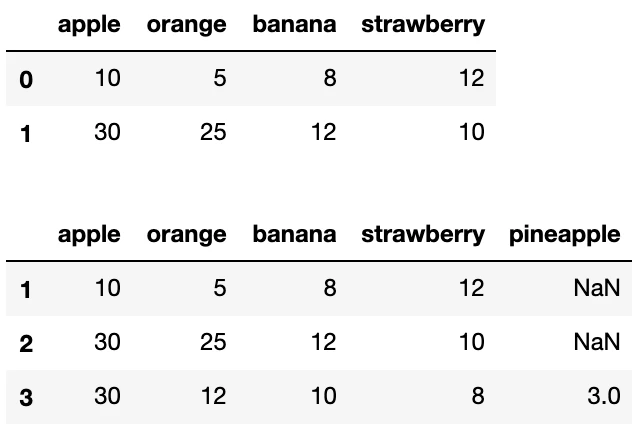Click the strawberry value 8 in row 3

[478, 396]
